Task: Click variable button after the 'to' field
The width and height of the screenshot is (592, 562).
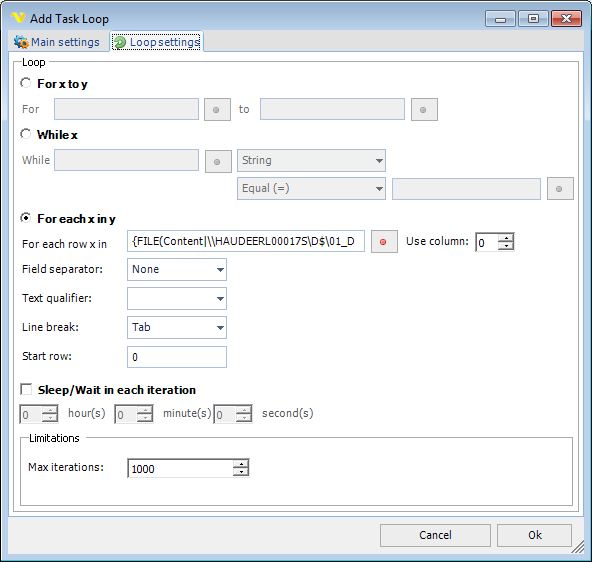Action: pos(424,109)
